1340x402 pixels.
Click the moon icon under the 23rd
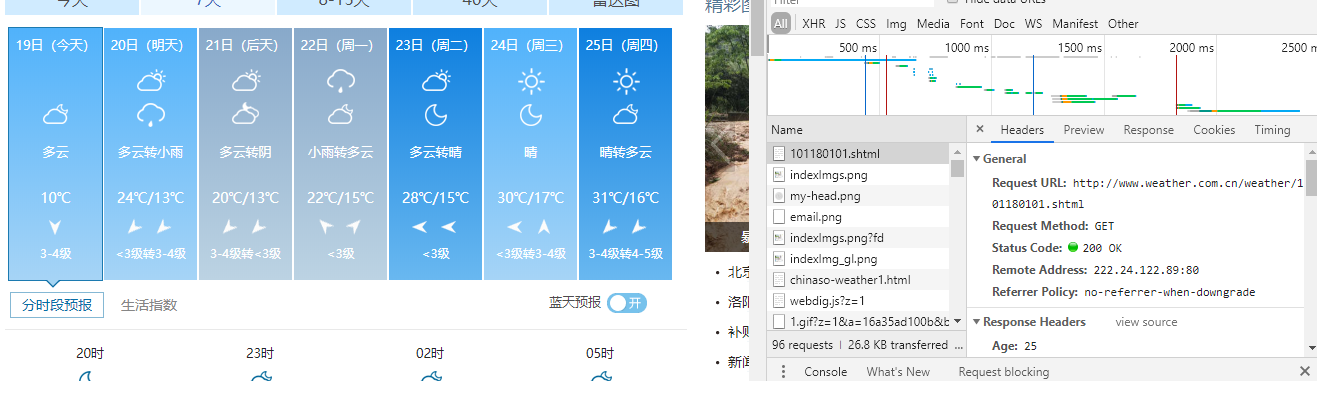tap(436, 115)
